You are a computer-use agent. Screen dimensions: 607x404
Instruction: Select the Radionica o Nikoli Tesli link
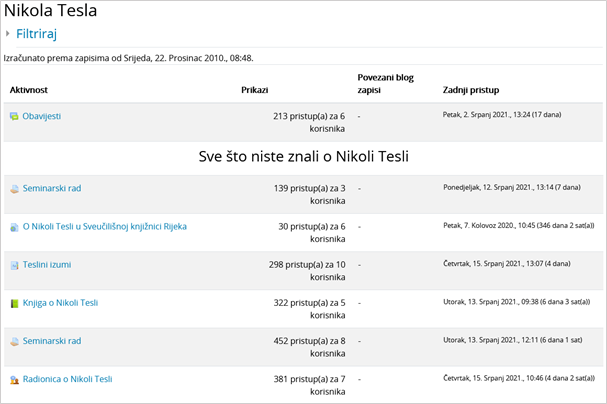pyautogui.click(x=67, y=379)
